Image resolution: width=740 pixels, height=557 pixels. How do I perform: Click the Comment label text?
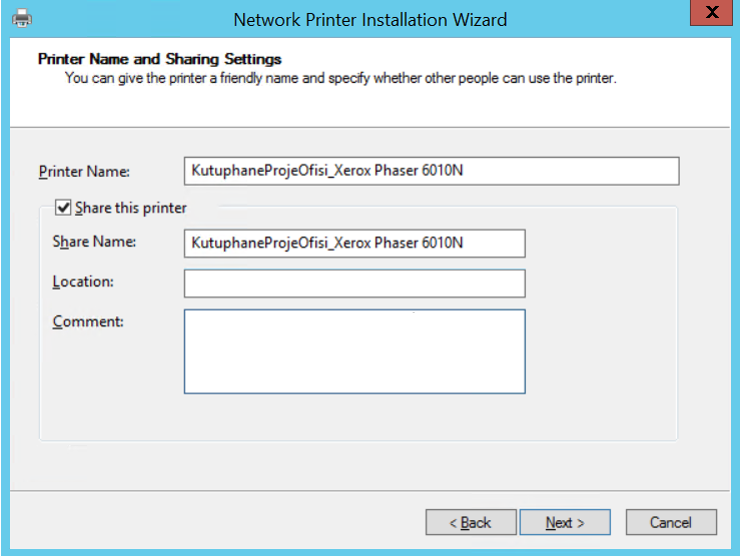pyautogui.click(x=87, y=322)
